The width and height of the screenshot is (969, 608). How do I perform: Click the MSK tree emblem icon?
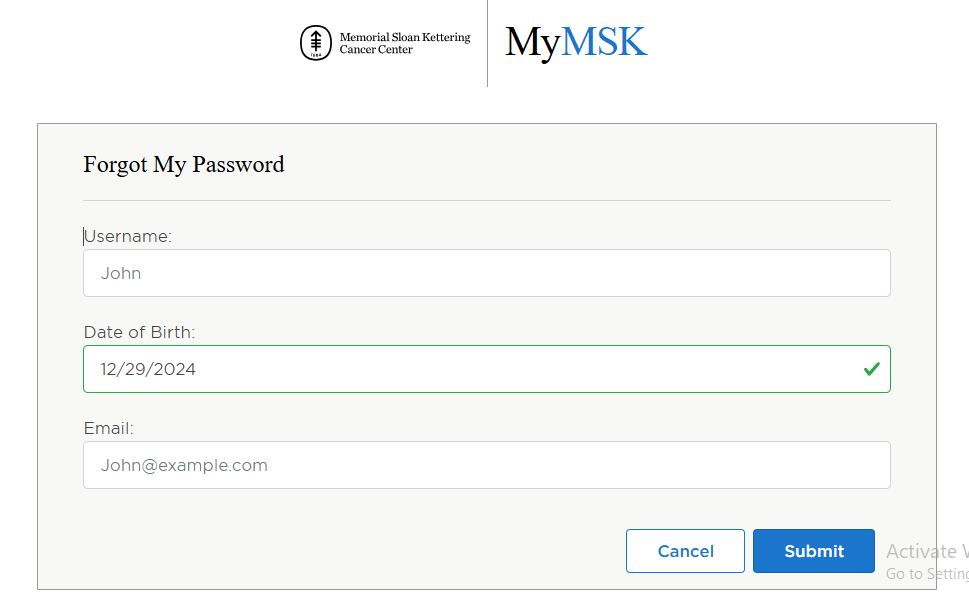click(316, 43)
